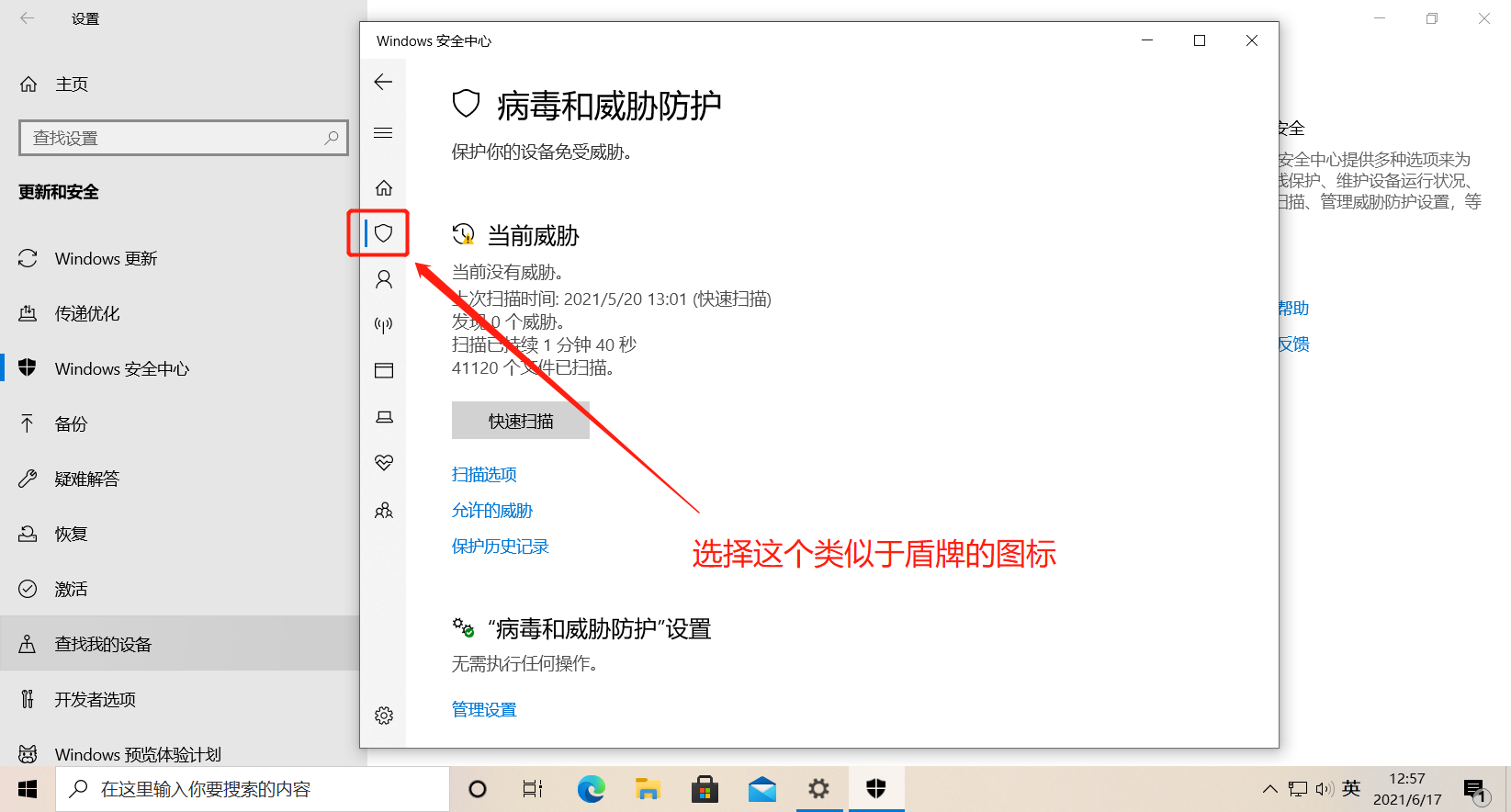Open Microsoft Store from taskbar
Screen dimensions: 1511x812
click(x=705, y=789)
